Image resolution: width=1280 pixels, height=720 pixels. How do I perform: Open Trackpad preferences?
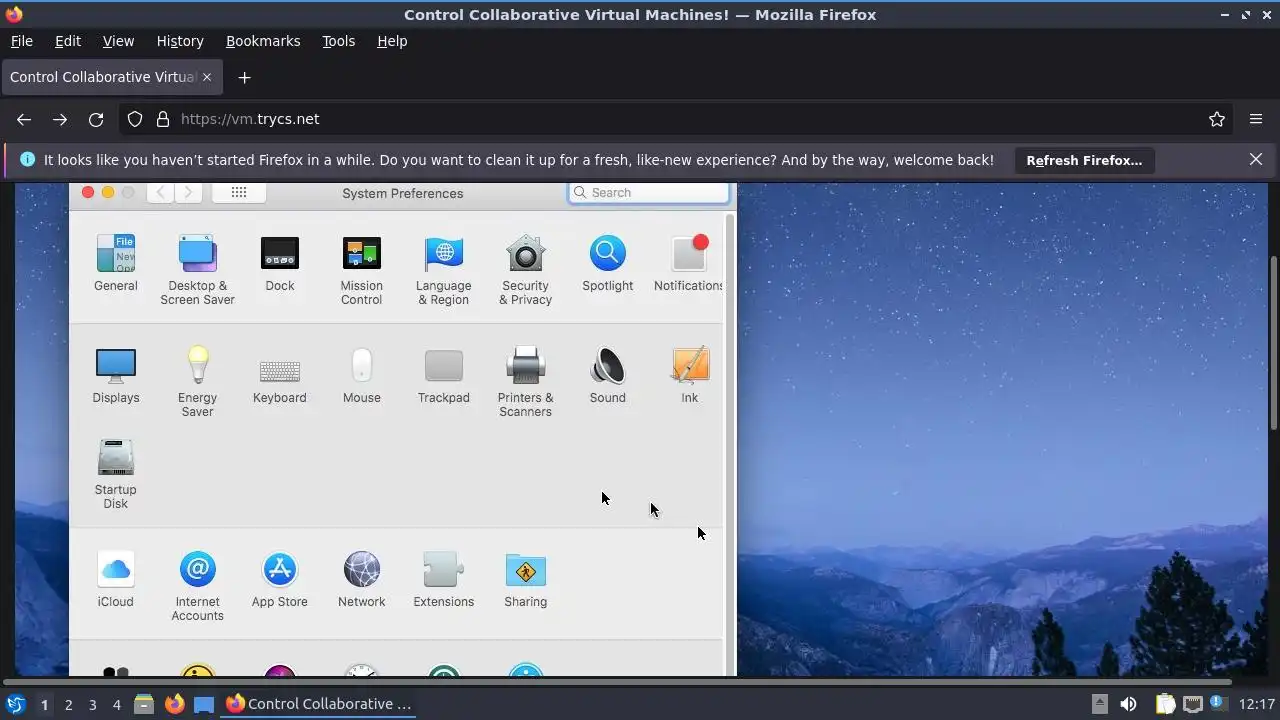click(x=443, y=375)
